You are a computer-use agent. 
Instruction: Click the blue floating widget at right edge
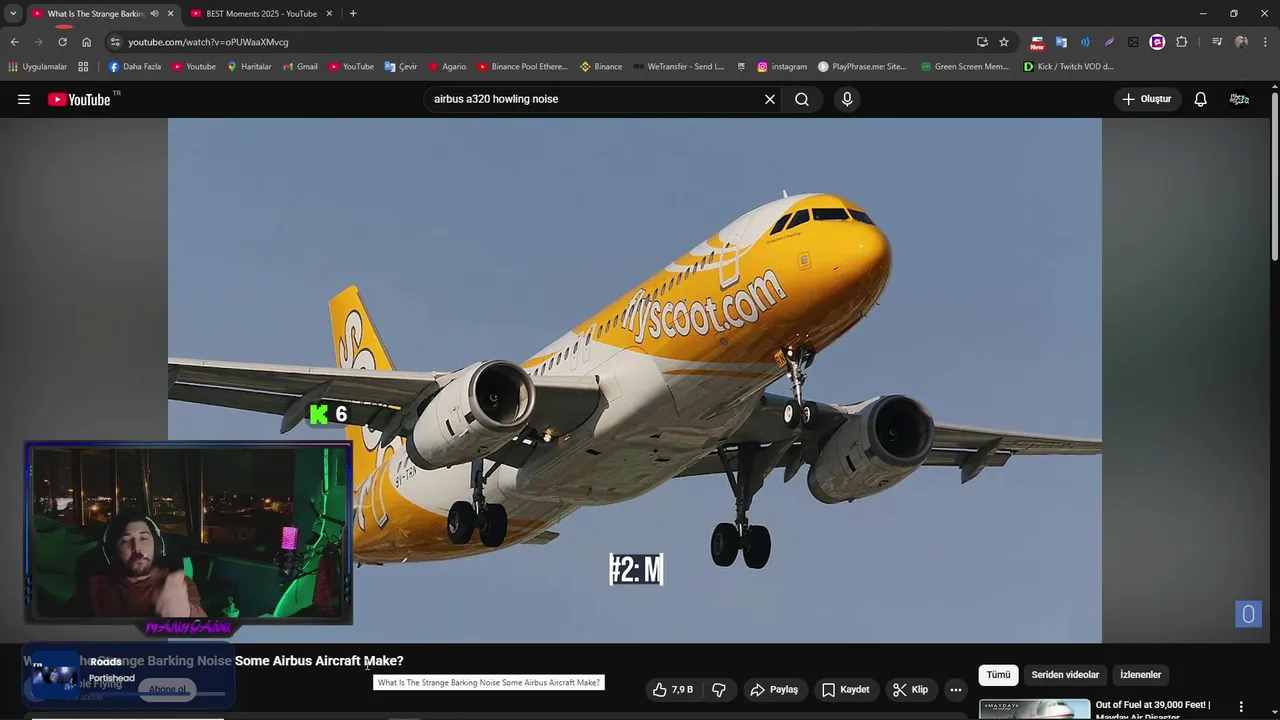tap(1248, 613)
